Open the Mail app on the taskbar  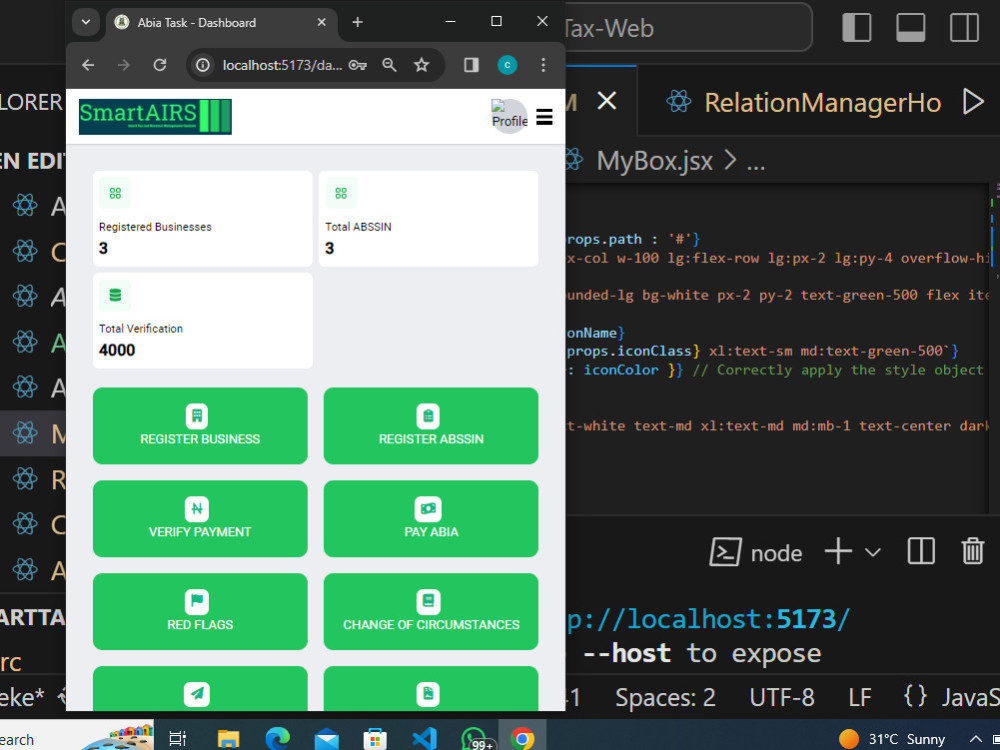326,739
